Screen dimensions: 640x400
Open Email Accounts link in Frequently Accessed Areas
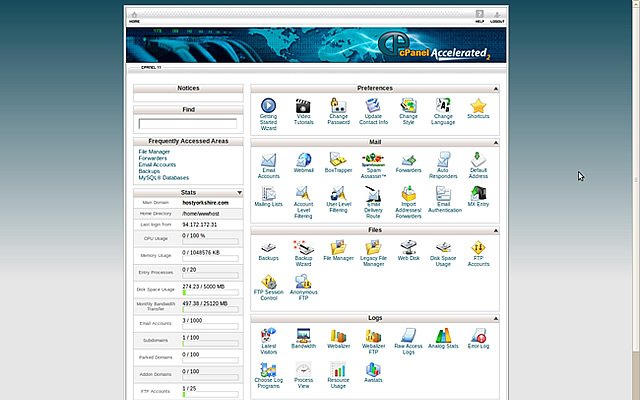[x=157, y=164]
